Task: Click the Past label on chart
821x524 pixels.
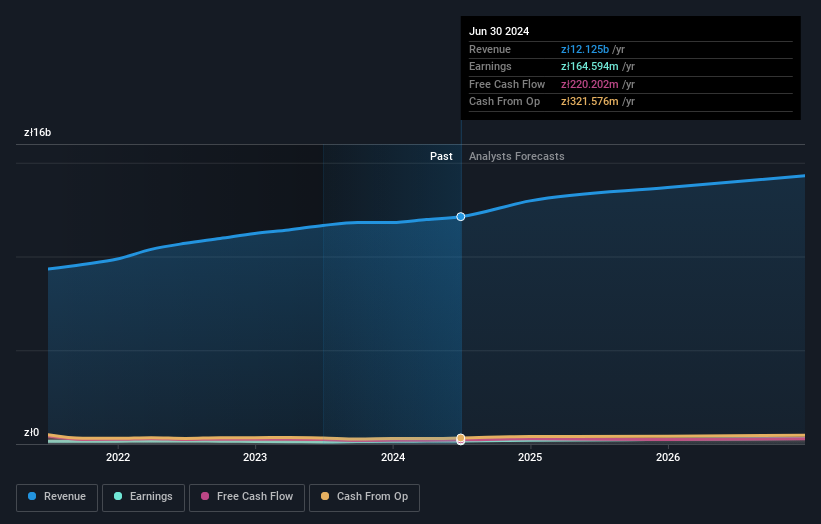Action: coord(441,156)
